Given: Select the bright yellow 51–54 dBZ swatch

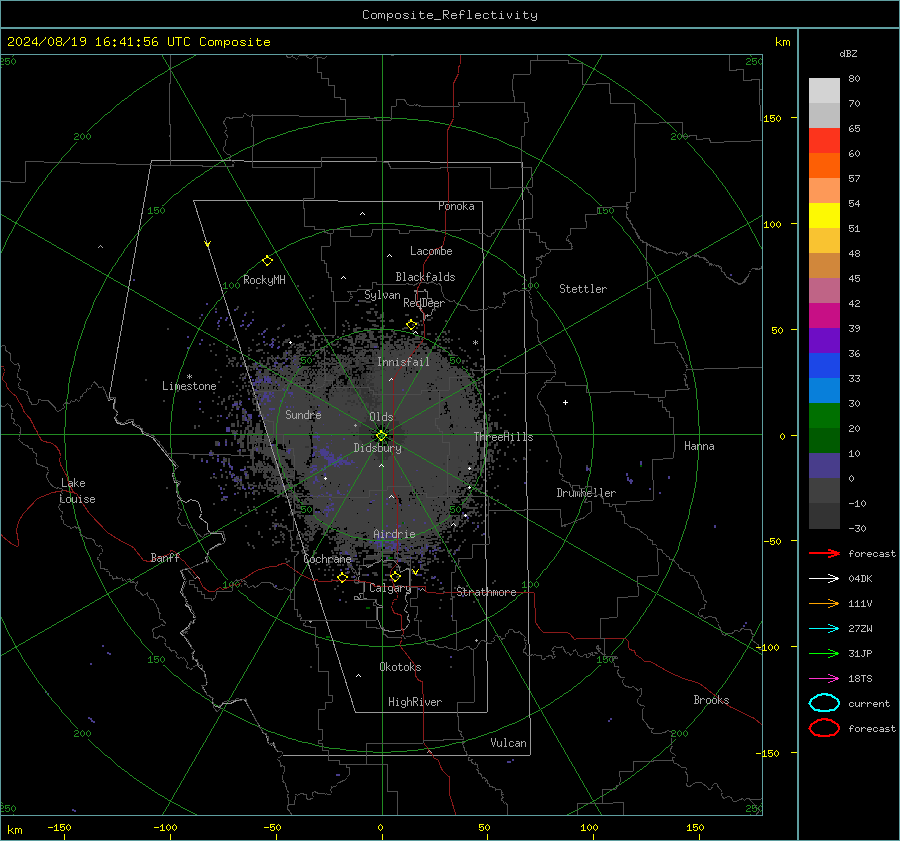Looking at the screenshot, I should click(x=824, y=216).
